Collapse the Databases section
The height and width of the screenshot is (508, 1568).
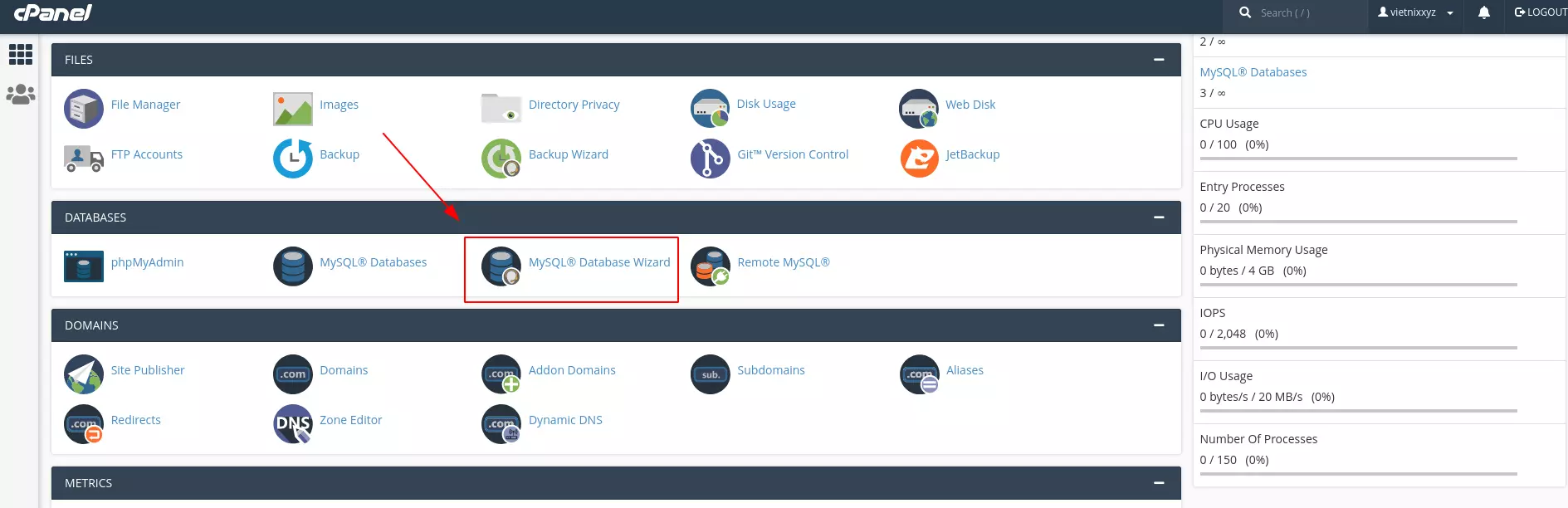pyautogui.click(x=1159, y=217)
